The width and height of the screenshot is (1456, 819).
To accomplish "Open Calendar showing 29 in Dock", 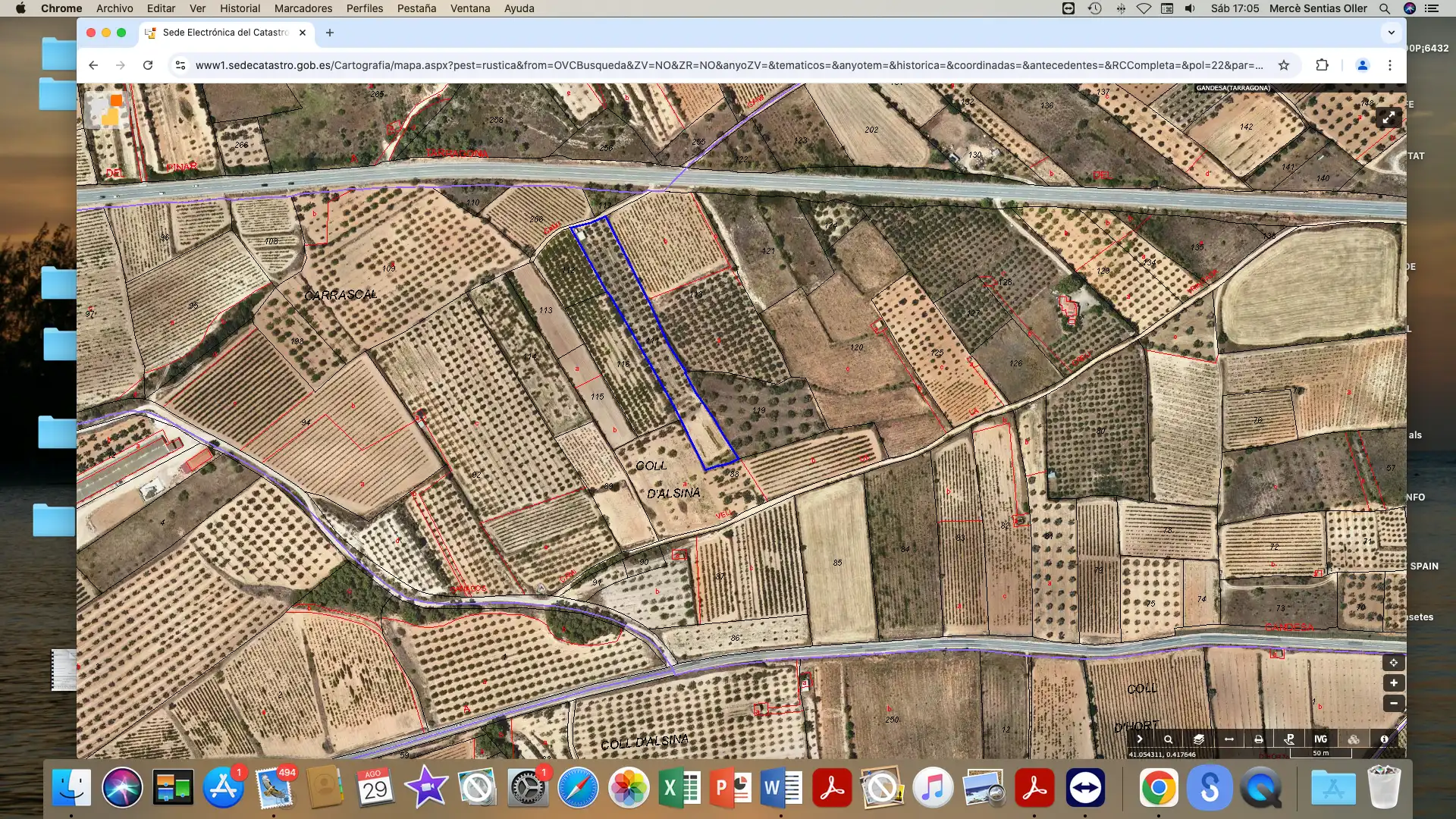I will (x=375, y=787).
